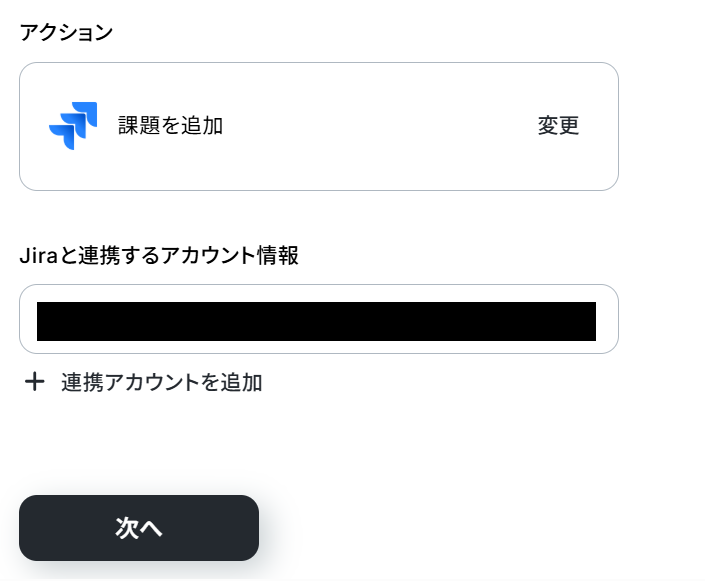705x581 pixels.
Task: Select the action card containing 課題を追加
Action: pos(319,126)
